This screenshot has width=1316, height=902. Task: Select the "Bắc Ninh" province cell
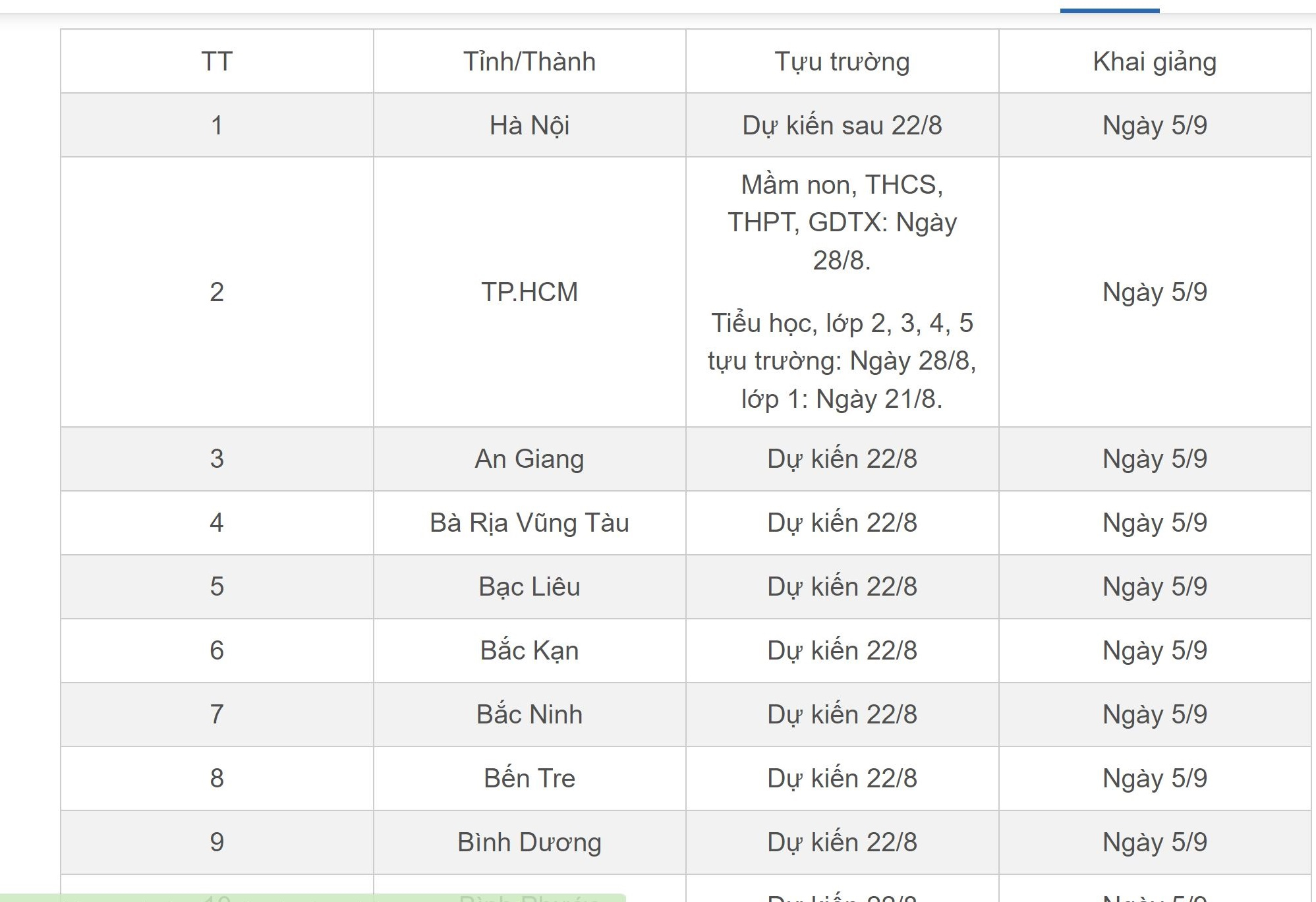coord(529,714)
